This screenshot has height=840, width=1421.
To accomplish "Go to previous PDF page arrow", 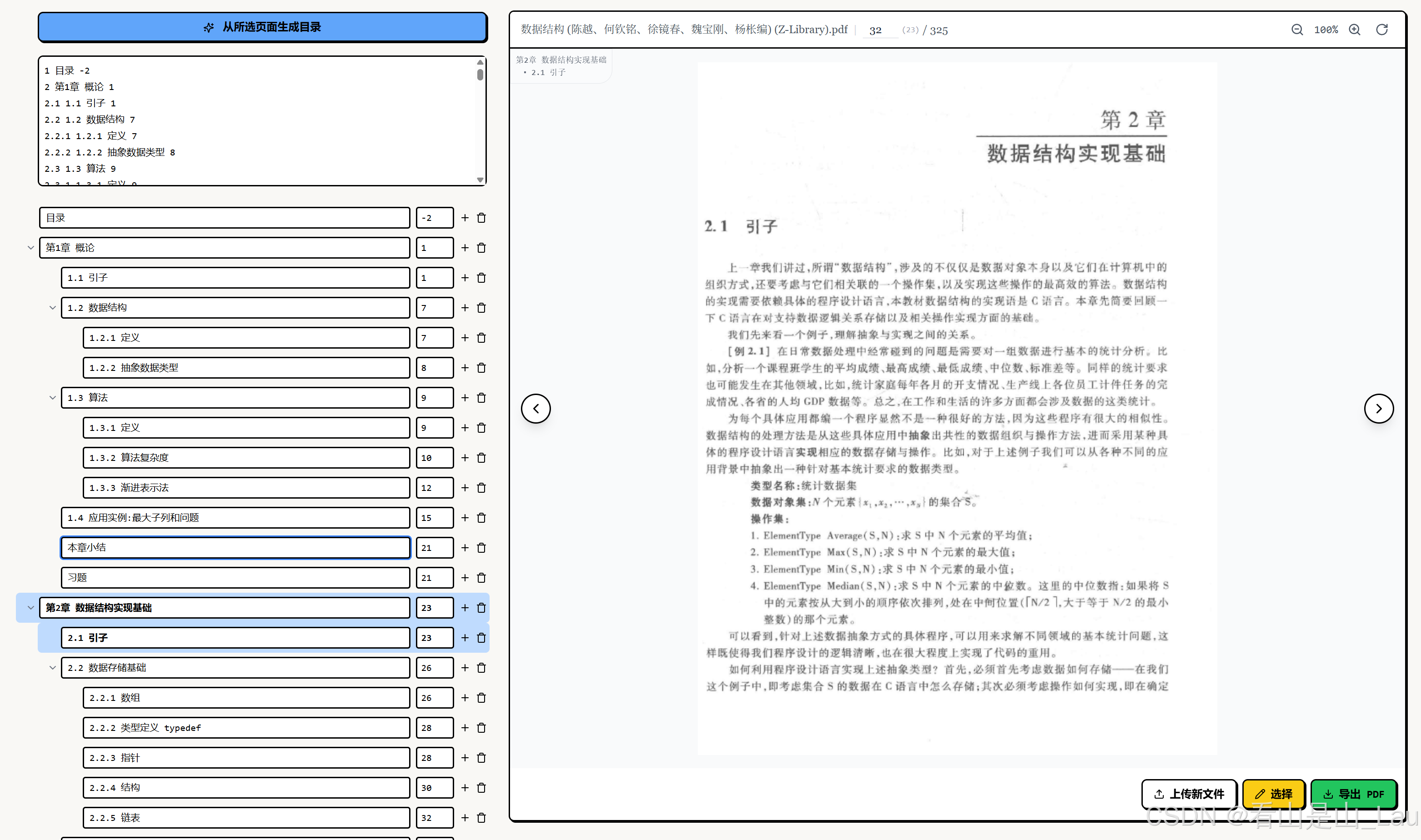I will (x=535, y=409).
